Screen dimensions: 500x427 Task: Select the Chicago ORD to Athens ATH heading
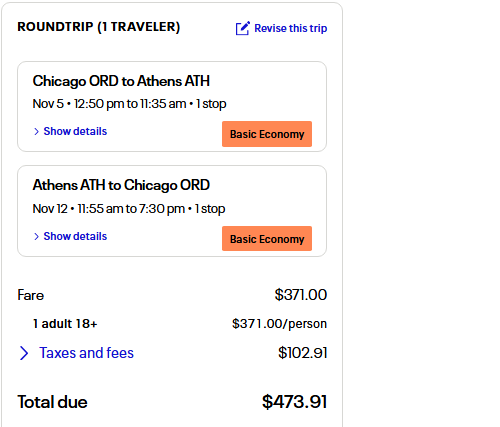pos(121,81)
